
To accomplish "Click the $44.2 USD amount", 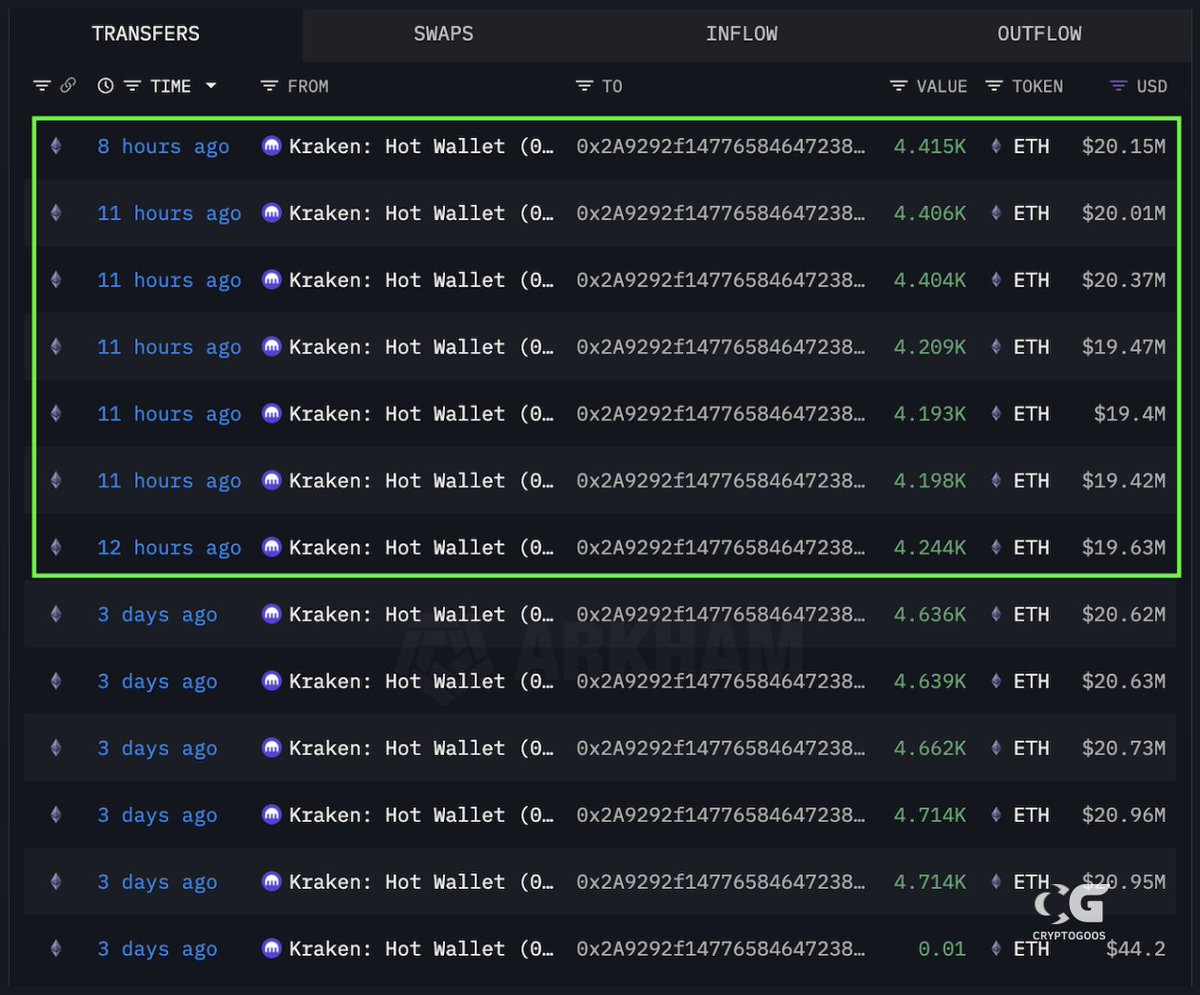I will pos(1135,949).
